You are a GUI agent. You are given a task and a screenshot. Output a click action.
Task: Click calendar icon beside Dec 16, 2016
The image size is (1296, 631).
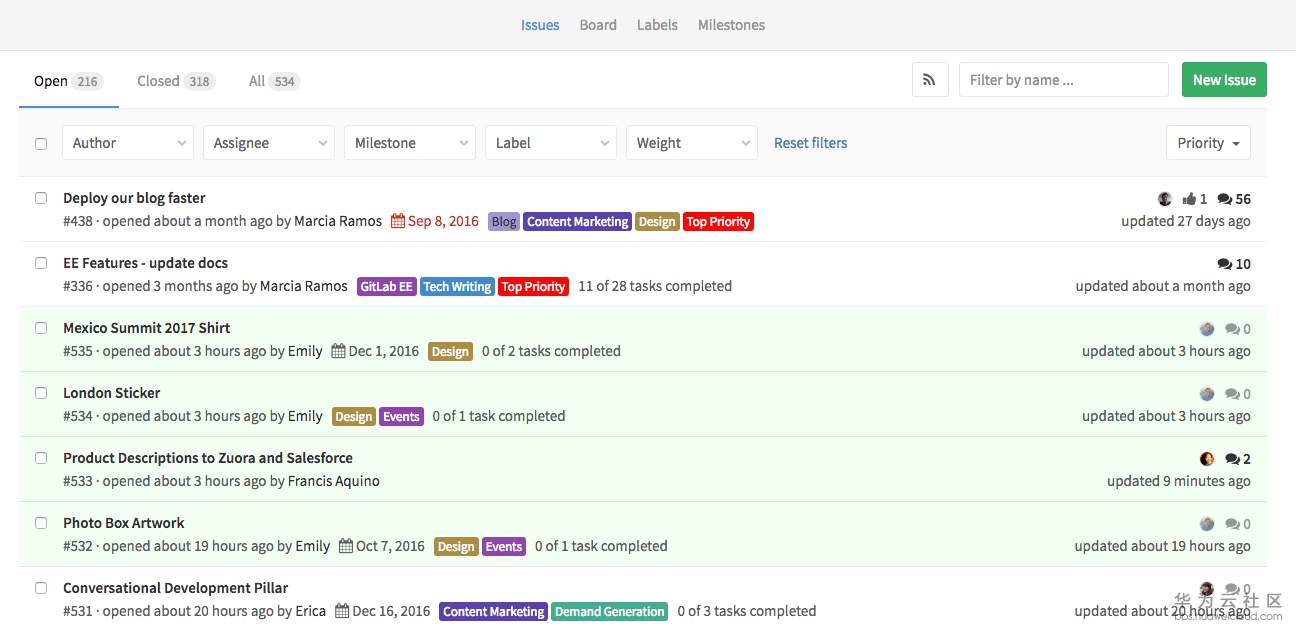(342, 611)
